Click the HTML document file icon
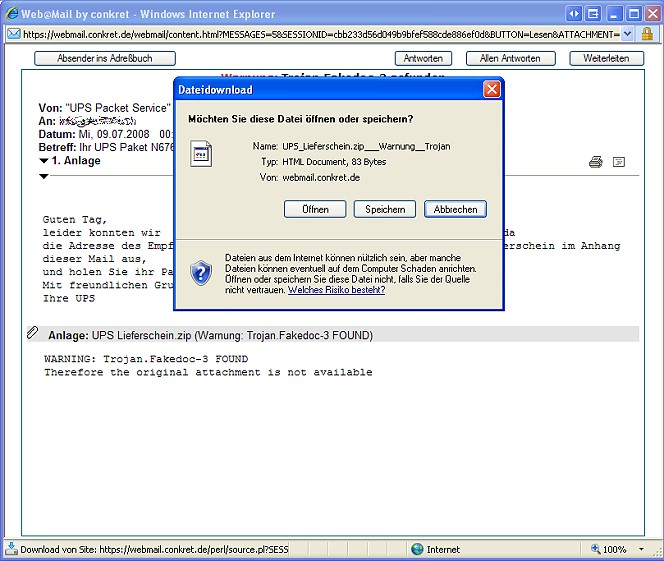Viewport: 664px width, 561px height. point(201,154)
